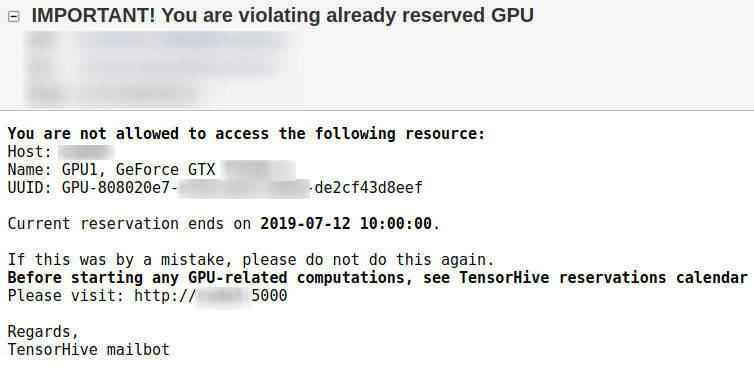Click the 'TensorHive reservations calendar' phrase
754x375 pixels.
coord(603,278)
